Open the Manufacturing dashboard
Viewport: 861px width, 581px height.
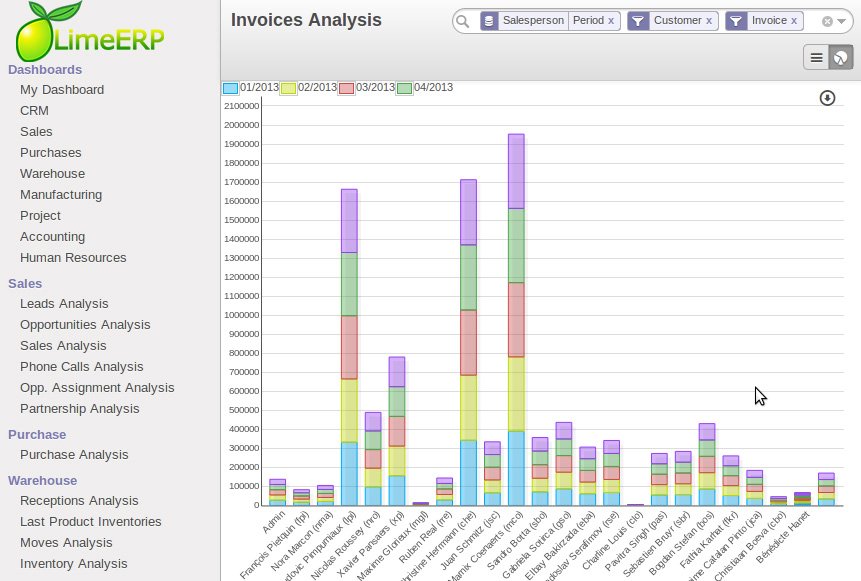pyautogui.click(x=61, y=194)
